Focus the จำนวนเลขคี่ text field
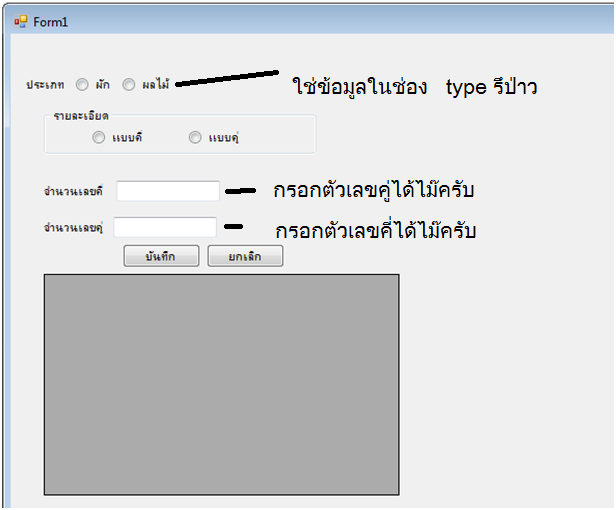 [168, 191]
